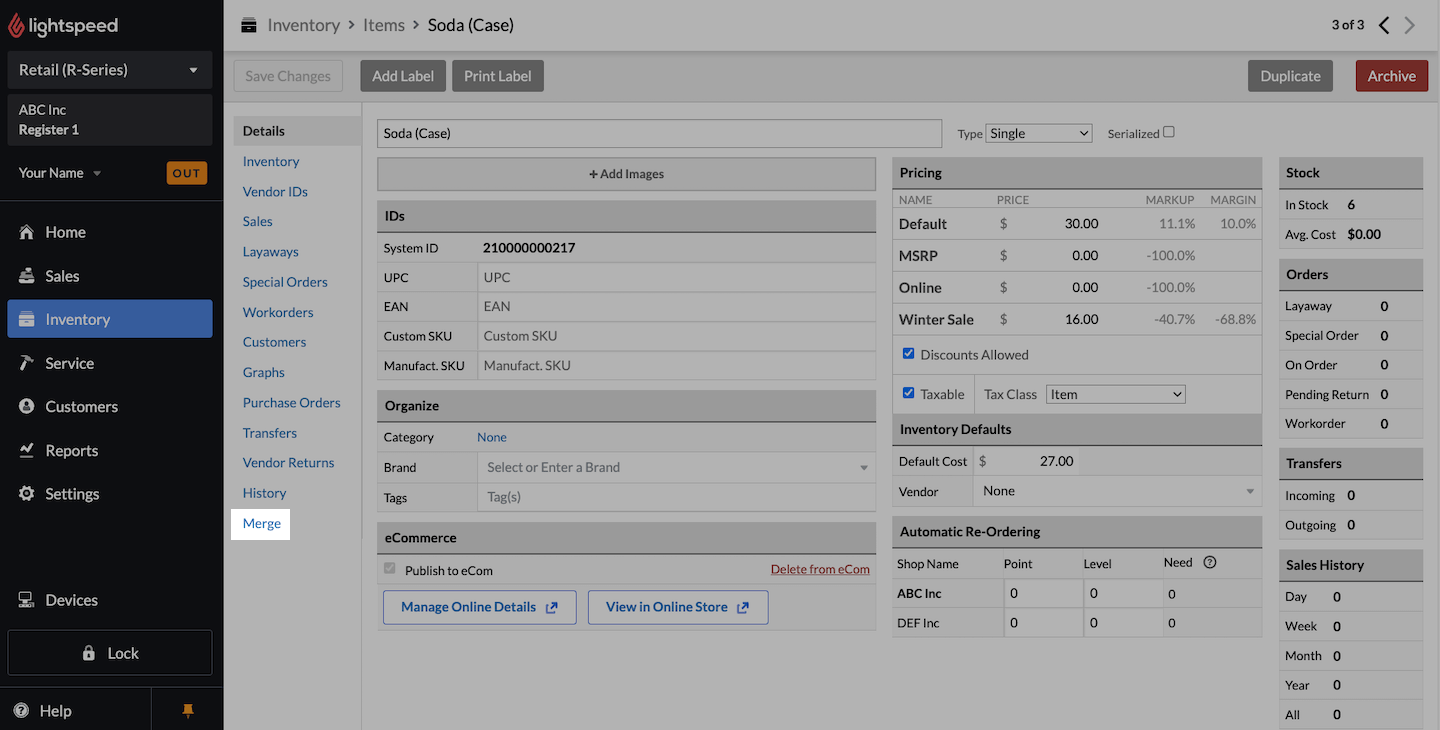Go to the next item arrow
Screen dimensions: 1440x730
tap(1410, 25)
